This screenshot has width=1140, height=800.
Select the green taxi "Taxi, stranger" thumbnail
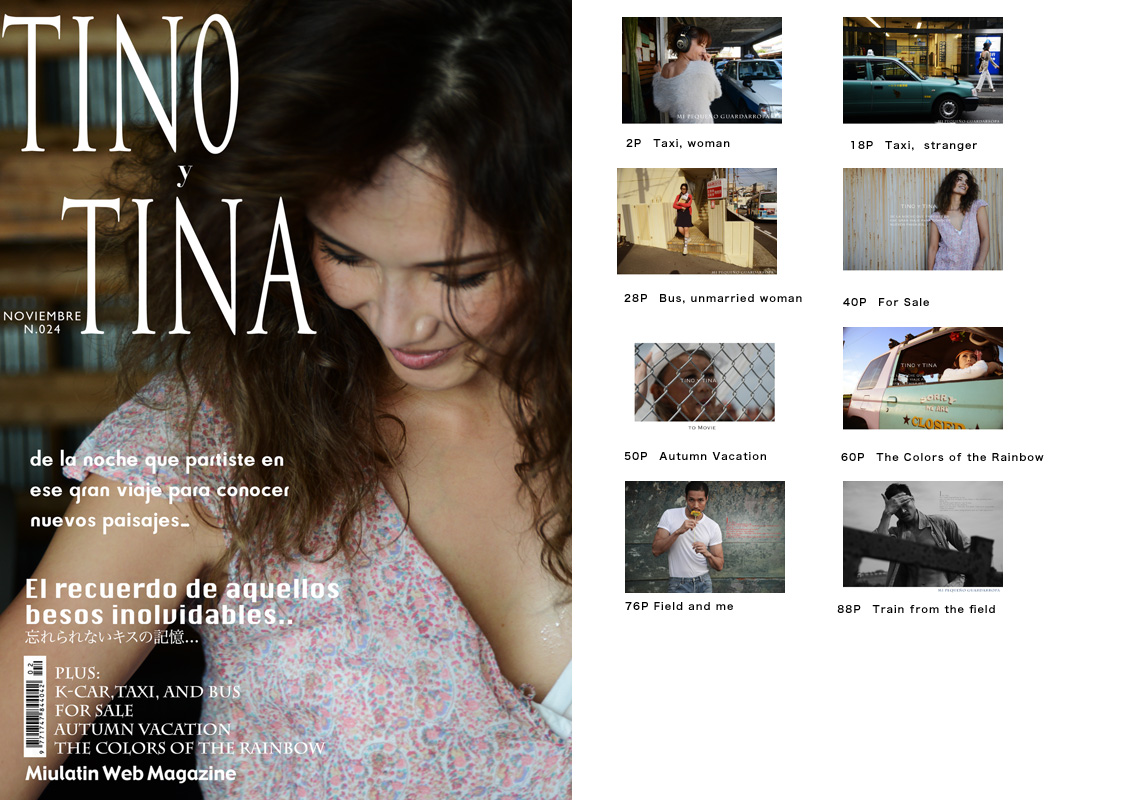pyautogui.click(x=922, y=70)
